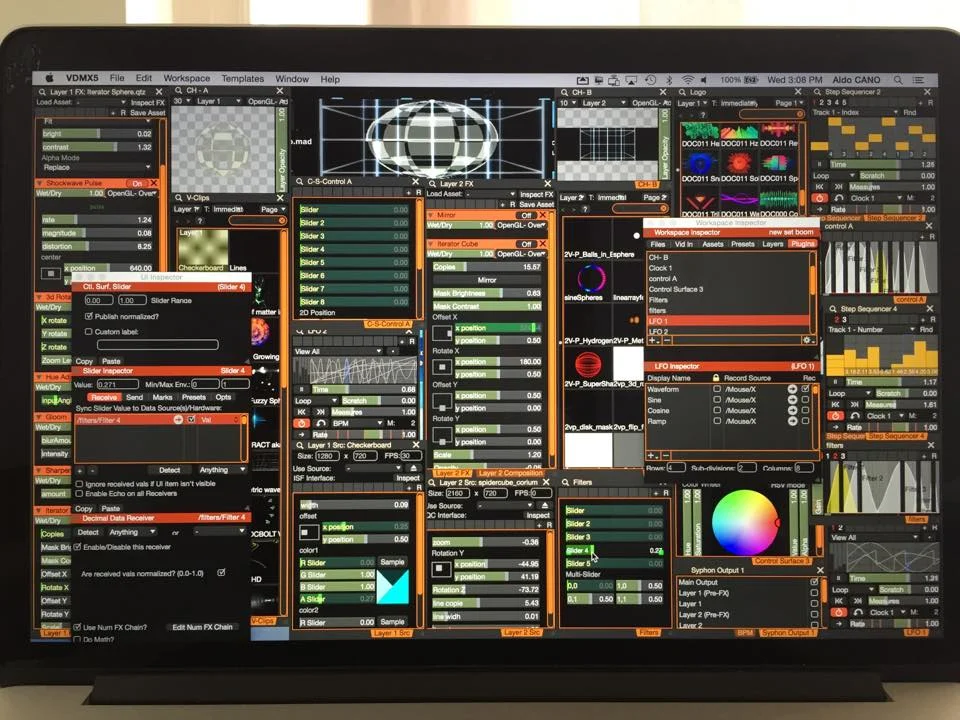The image size is (960, 720).
Task: Click the Wi-Fi icon in menu bar
Action: click(x=688, y=80)
